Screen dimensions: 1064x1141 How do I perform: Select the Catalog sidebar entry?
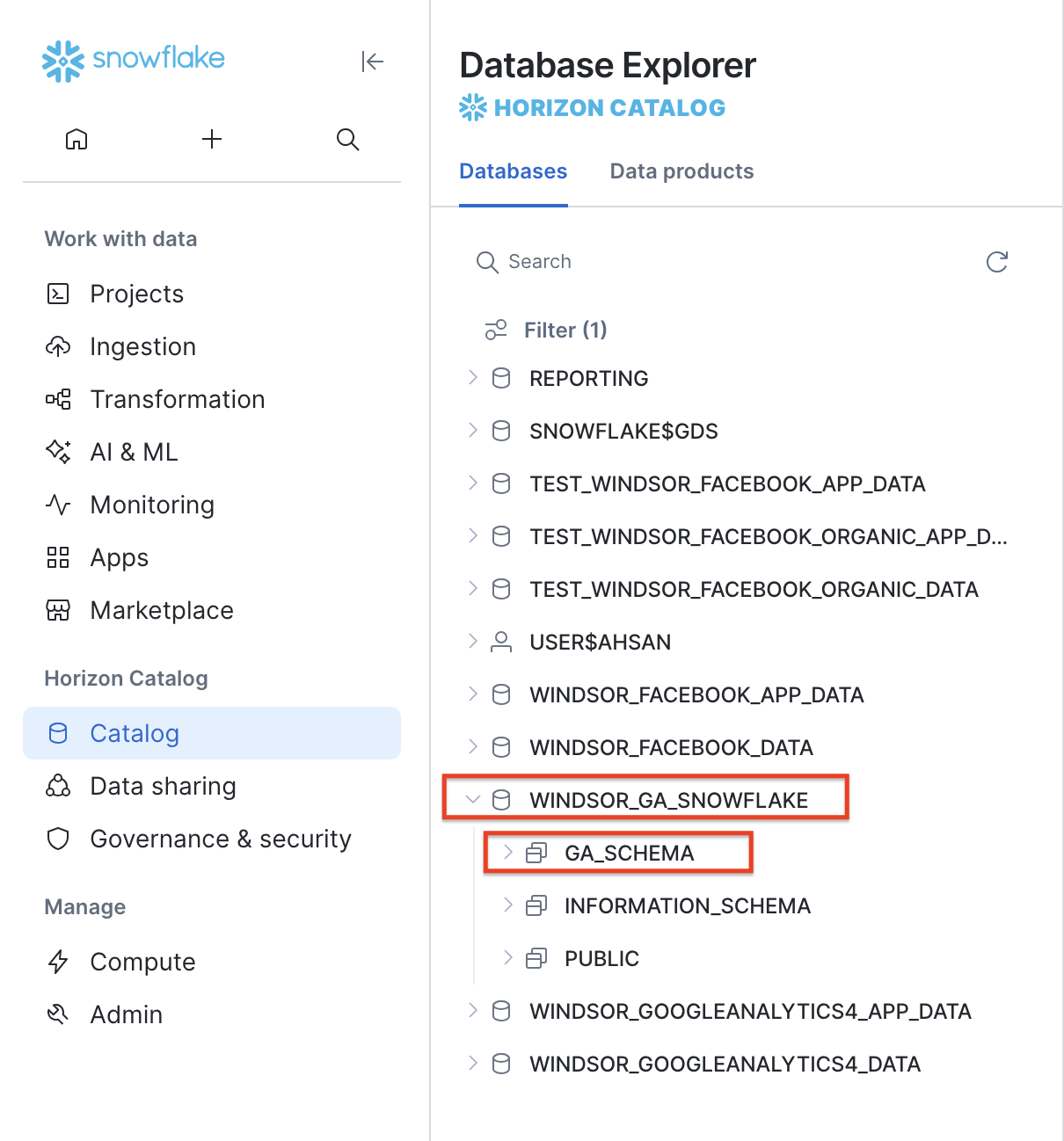point(212,733)
